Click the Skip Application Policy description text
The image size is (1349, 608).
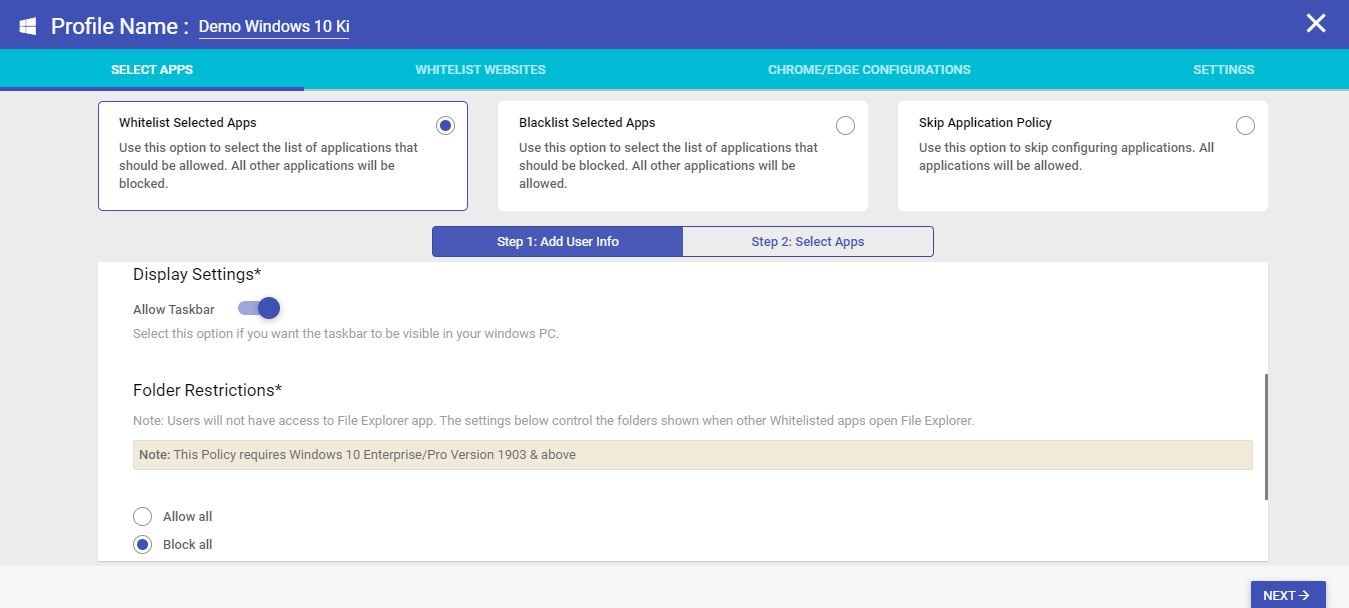(1066, 157)
